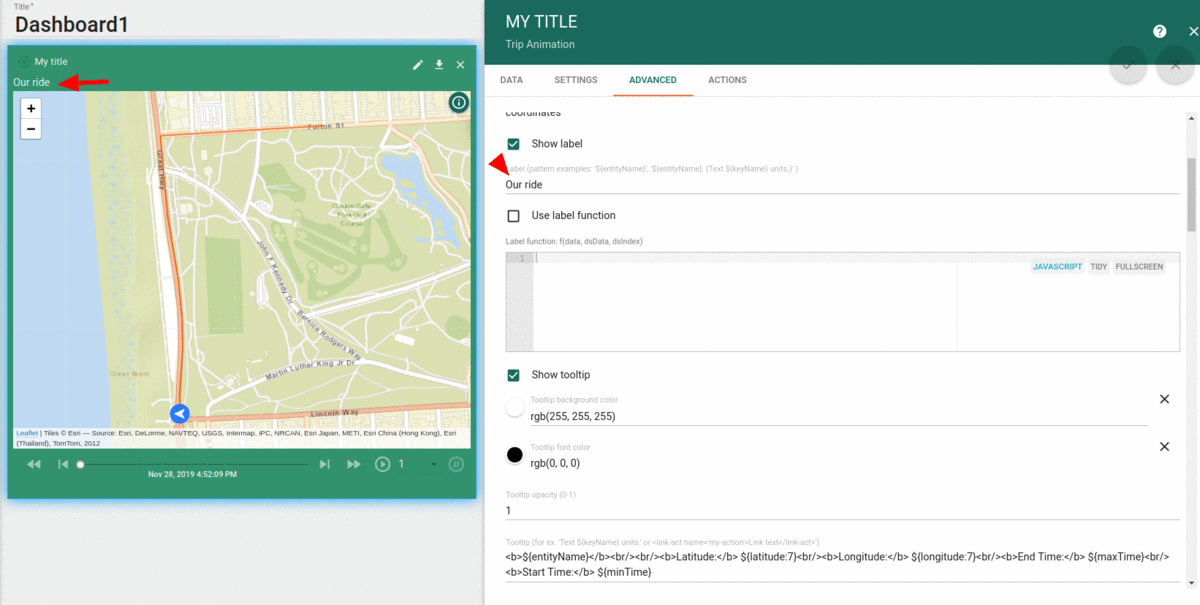Uncheck the Show label checkbox
The image size is (1200, 605).
click(x=514, y=144)
